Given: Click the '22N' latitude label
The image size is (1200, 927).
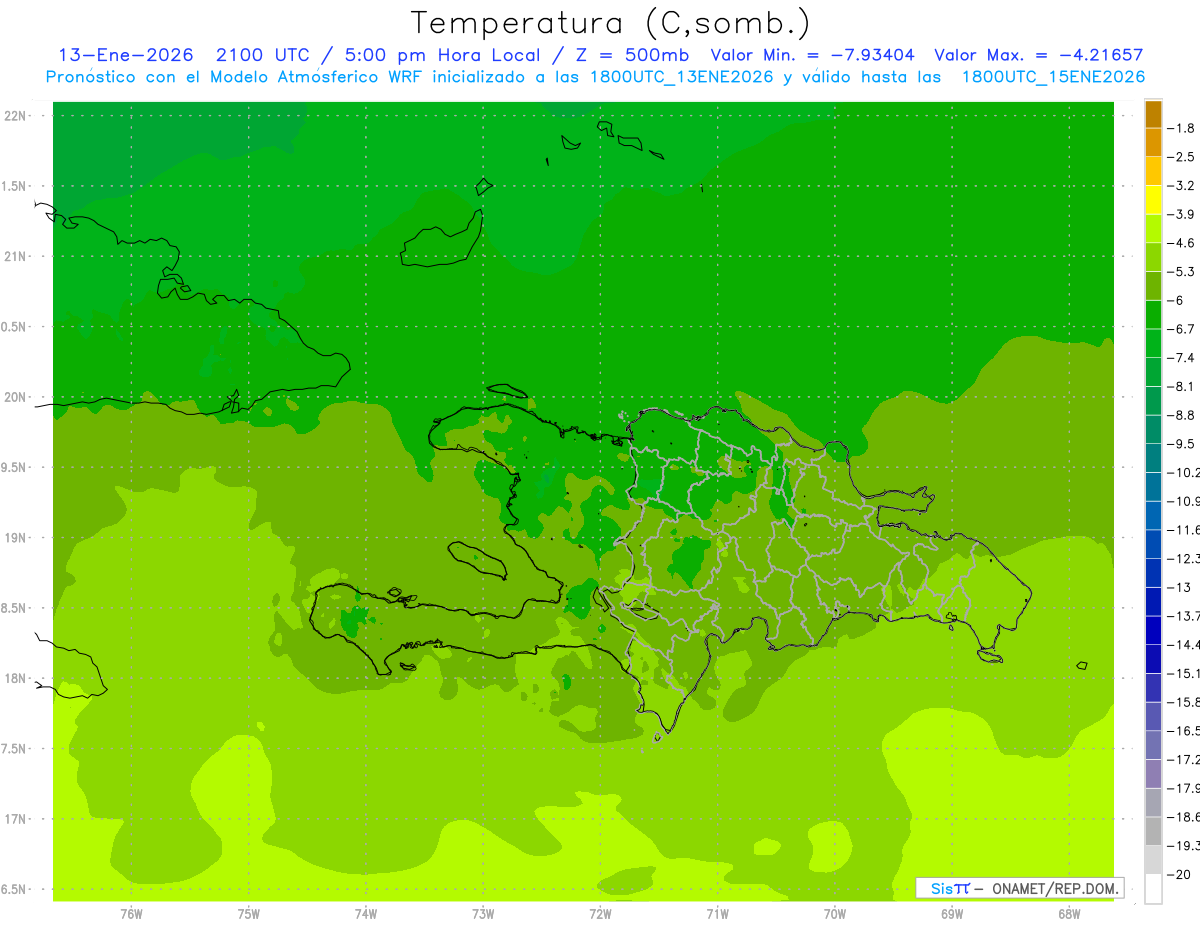Looking at the screenshot, I should click(17, 116).
